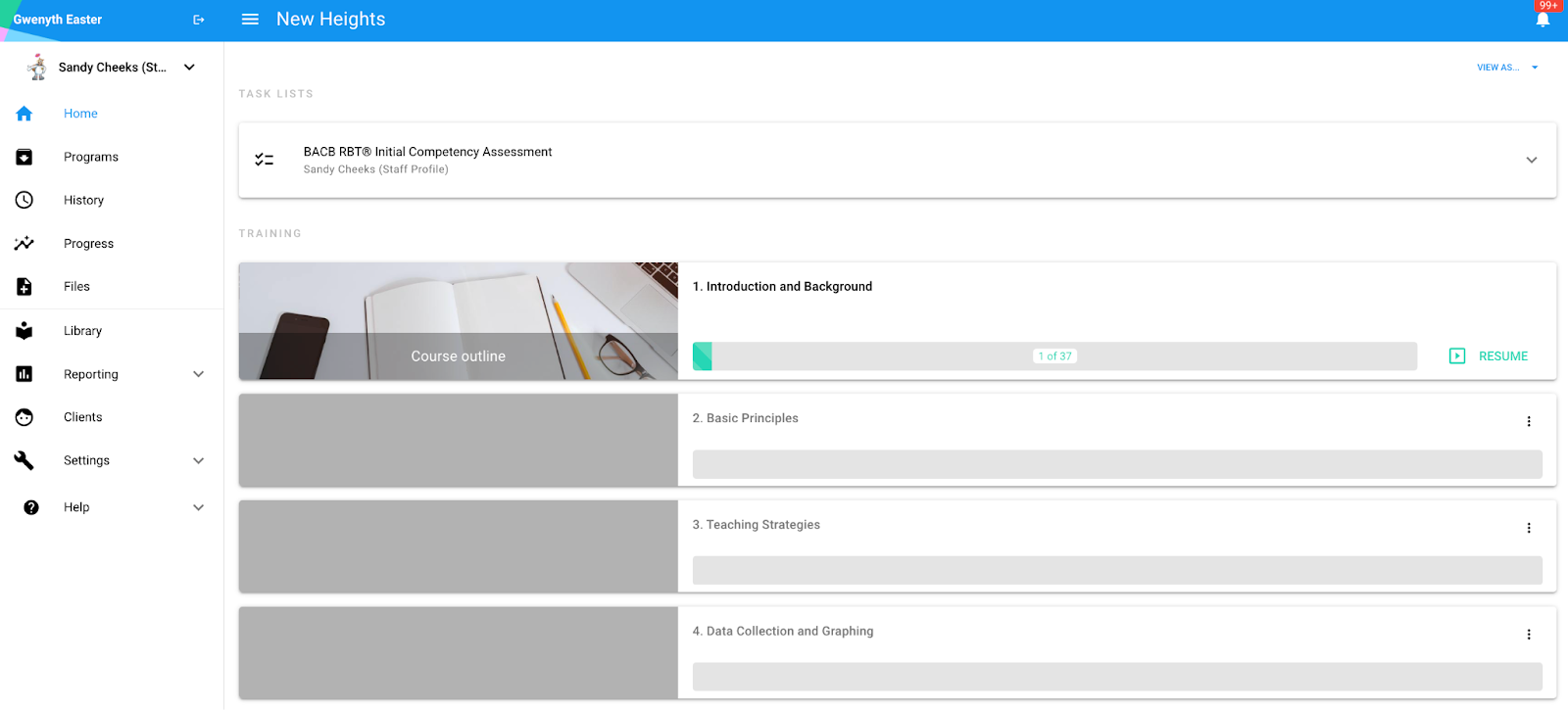Screen dimensions: 1568x710
Task: Click the Progress chart icon
Action: point(24,243)
